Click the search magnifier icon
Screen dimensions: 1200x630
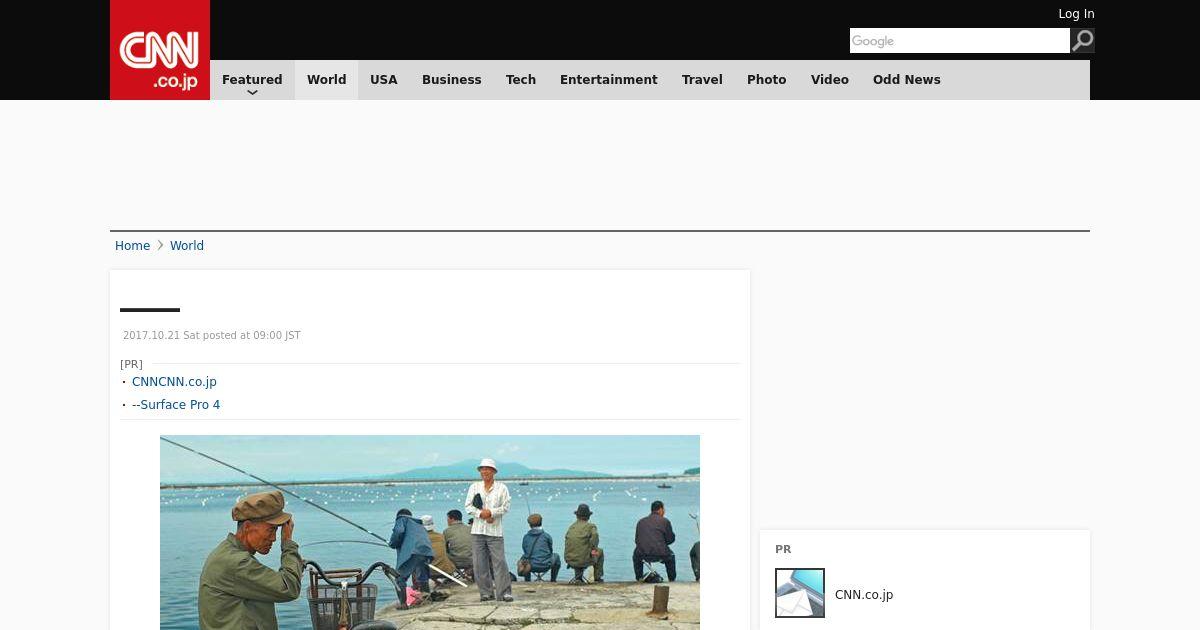(x=1083, y=41)
